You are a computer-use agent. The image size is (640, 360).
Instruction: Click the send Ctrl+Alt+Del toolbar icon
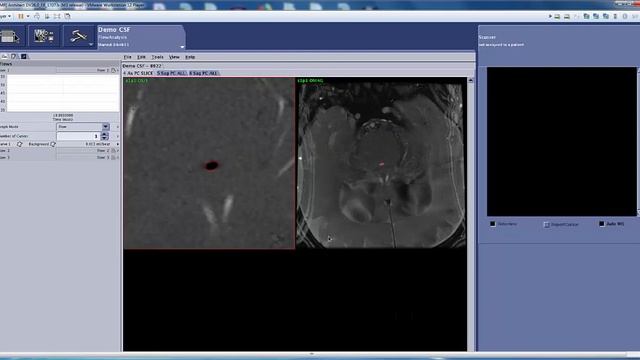click(37, 16)
